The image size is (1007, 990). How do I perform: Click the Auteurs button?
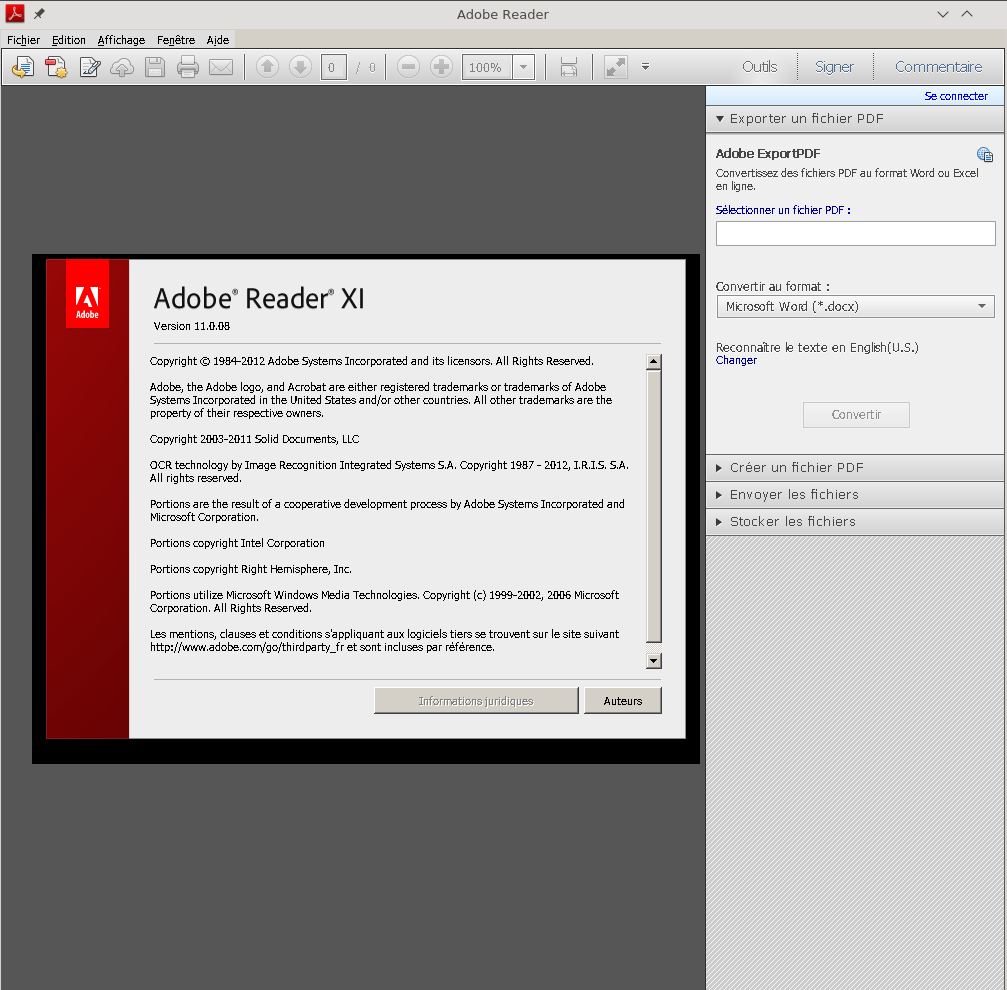tap(622, 701)
